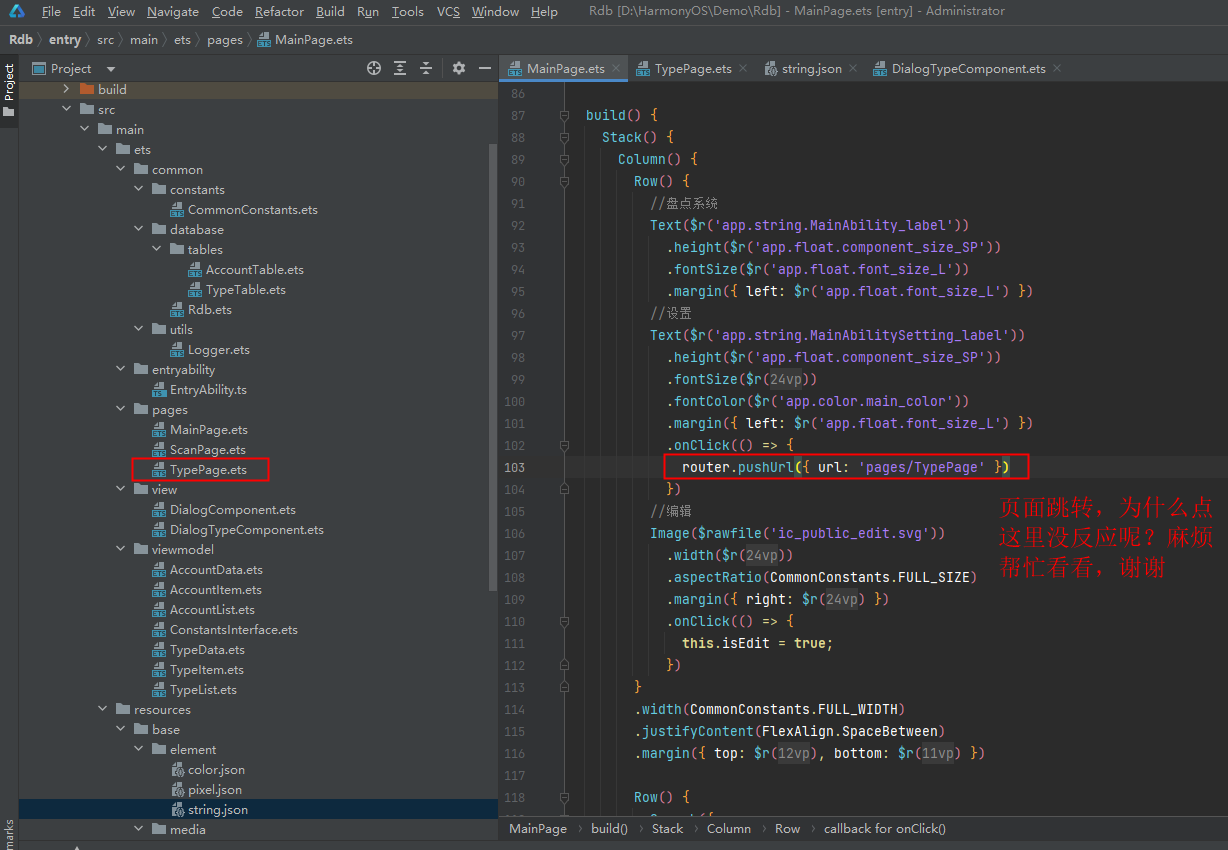Click the DevEco Studio logo icon

pos(17,12)
